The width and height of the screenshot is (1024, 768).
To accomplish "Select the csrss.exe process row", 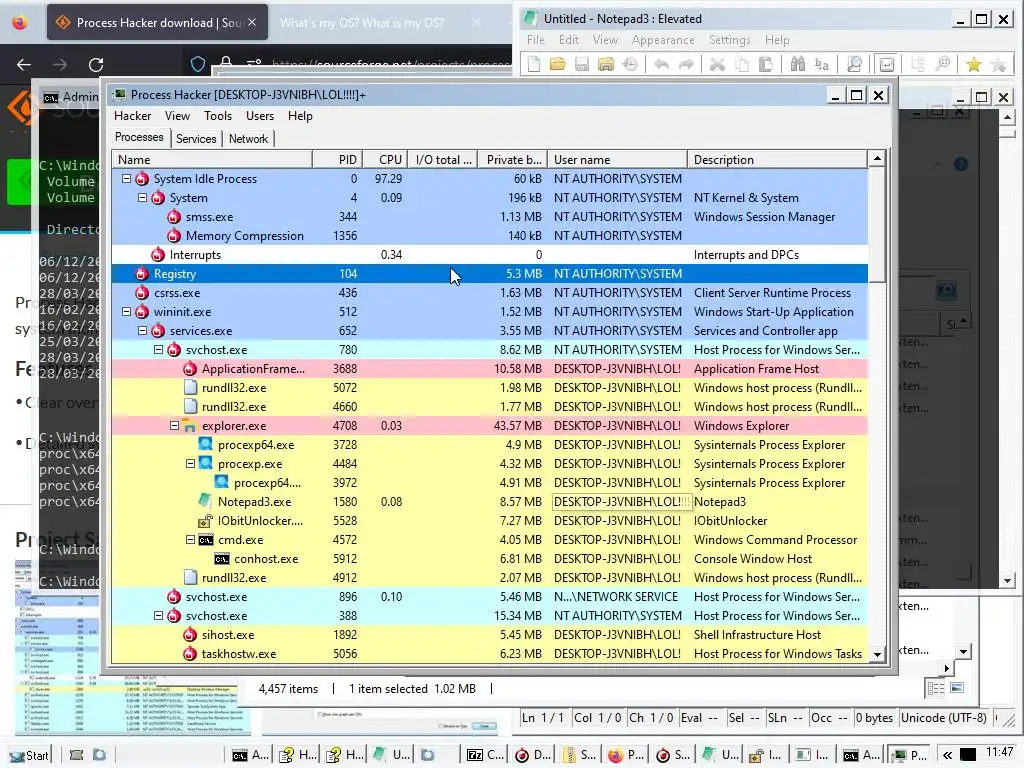I will pos(490,293).
